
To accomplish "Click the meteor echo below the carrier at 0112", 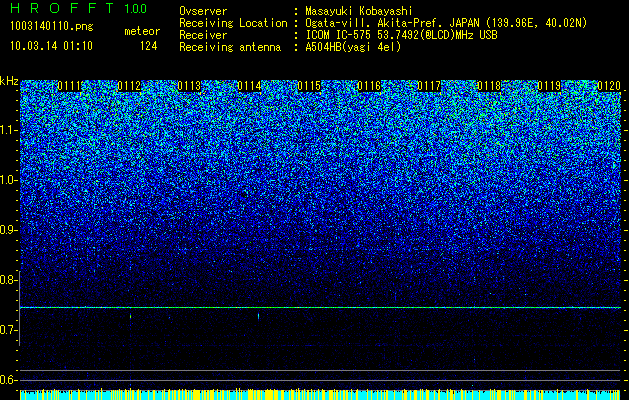I will click(x=131, y=316).
